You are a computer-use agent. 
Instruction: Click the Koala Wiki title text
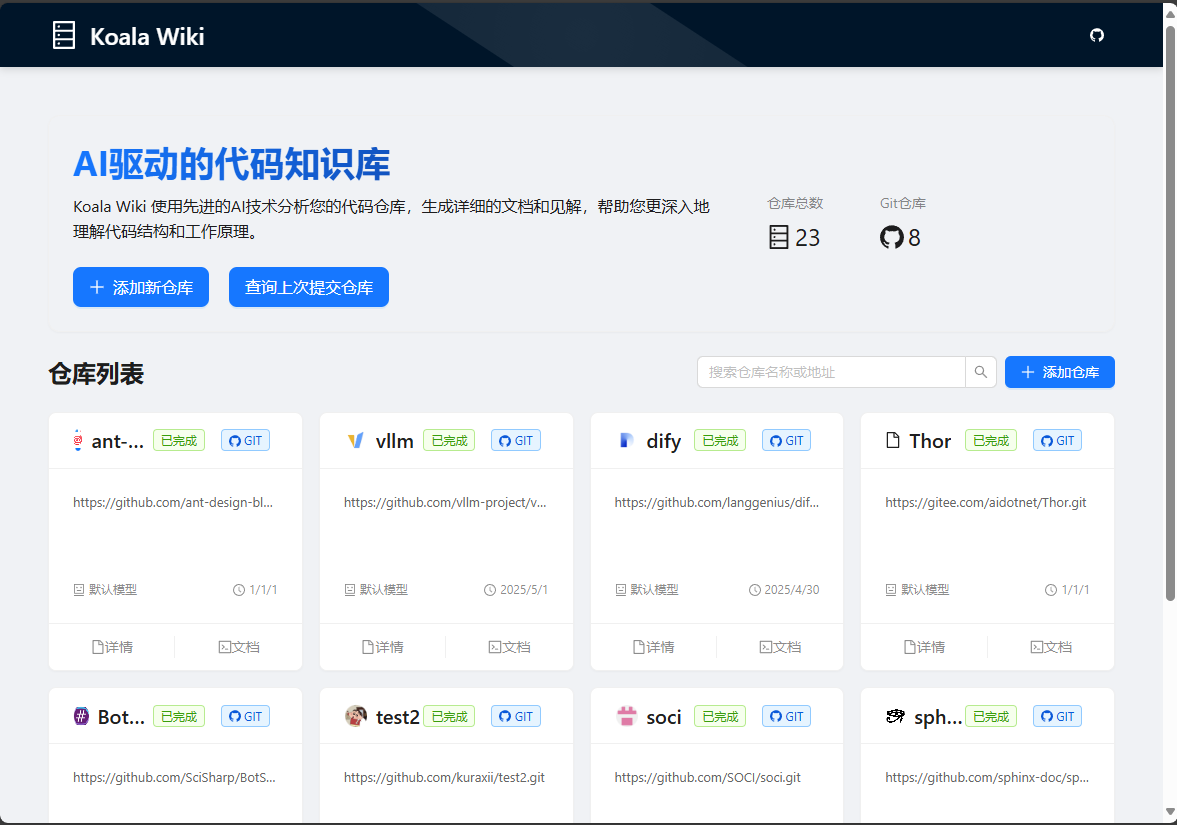[x=147, y=36]
